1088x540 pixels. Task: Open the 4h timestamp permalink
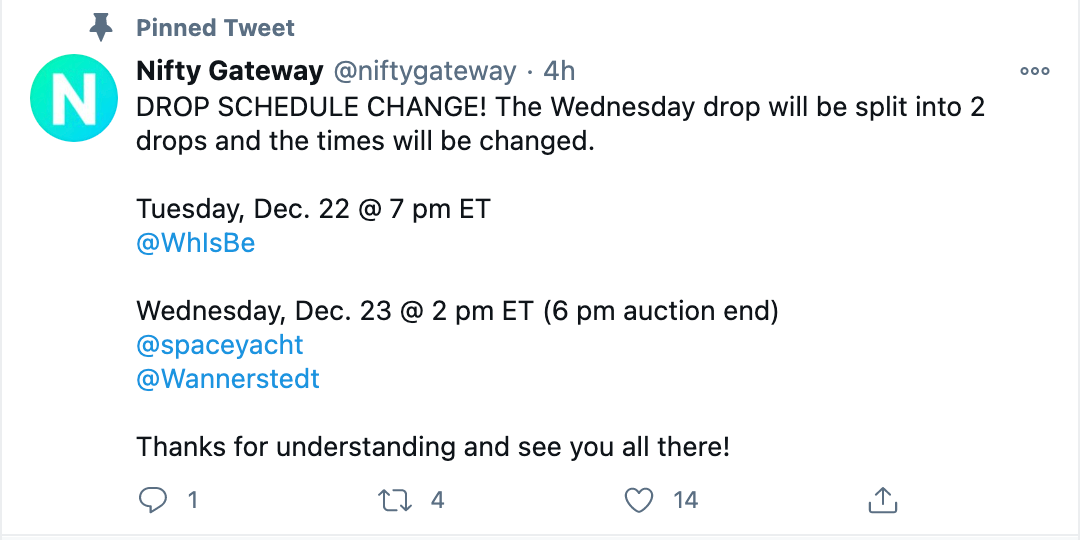pyautogui.click(x=559, y=71)
